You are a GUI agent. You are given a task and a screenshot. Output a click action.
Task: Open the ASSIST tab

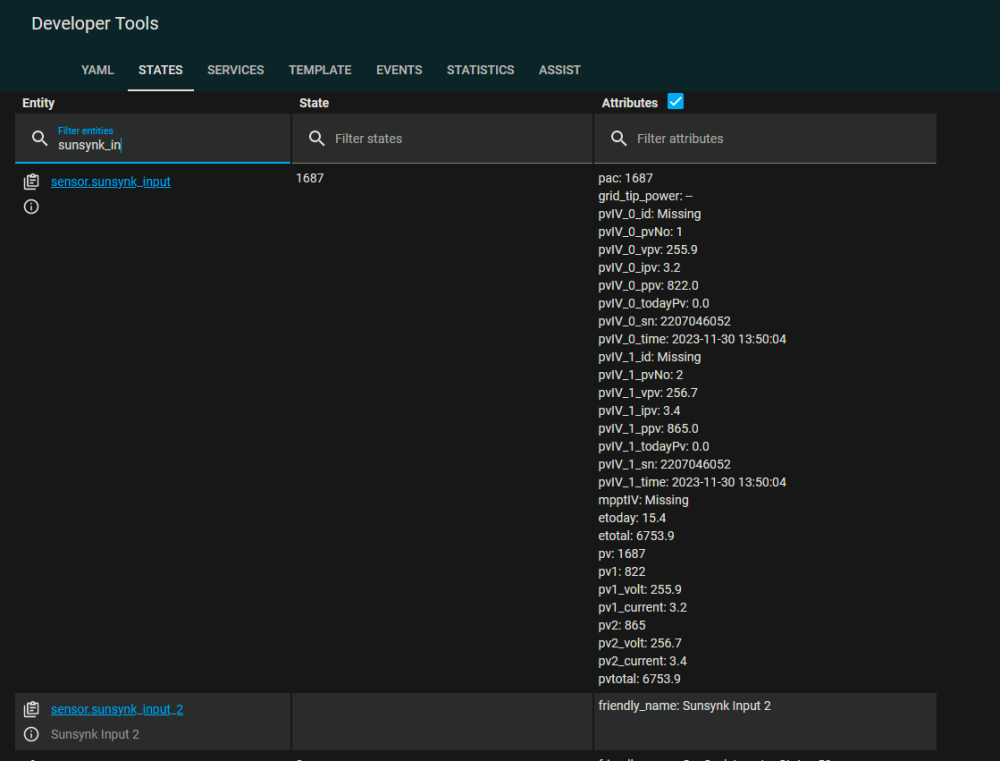point(559,70)
